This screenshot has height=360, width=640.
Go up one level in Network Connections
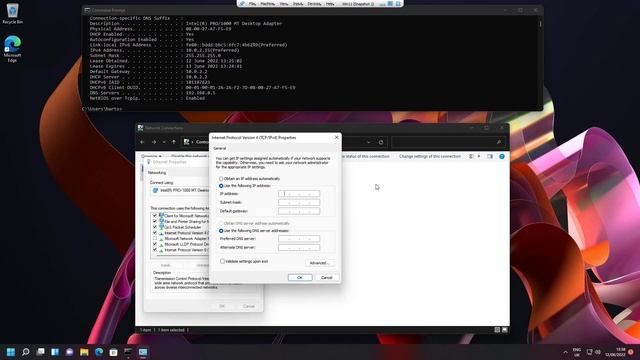(174, 142)
